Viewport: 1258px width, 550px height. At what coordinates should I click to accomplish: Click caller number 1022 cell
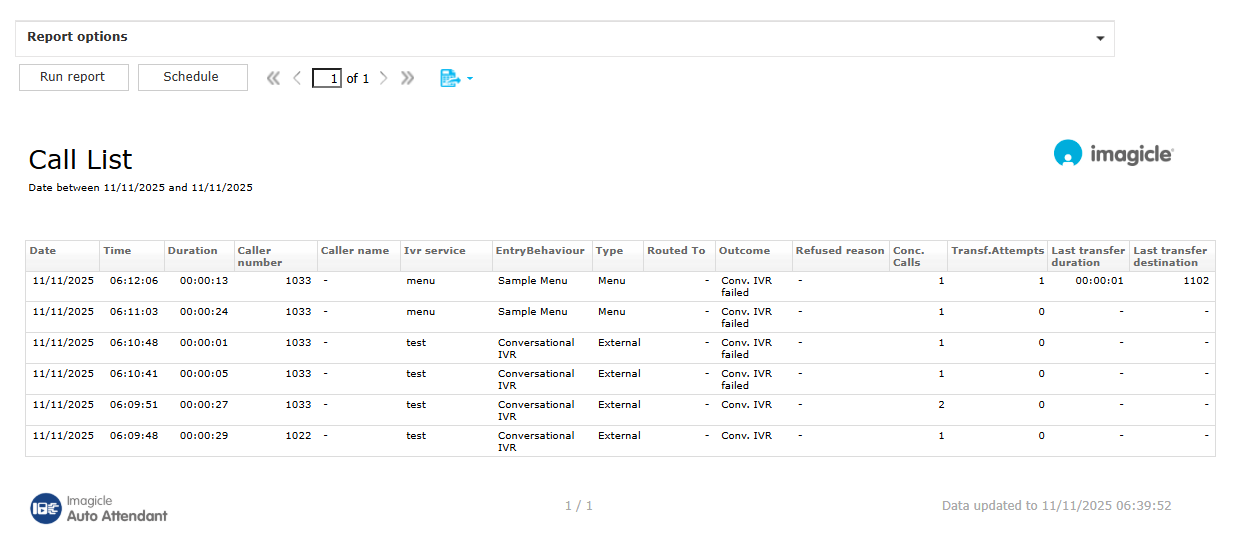(298, 436)
